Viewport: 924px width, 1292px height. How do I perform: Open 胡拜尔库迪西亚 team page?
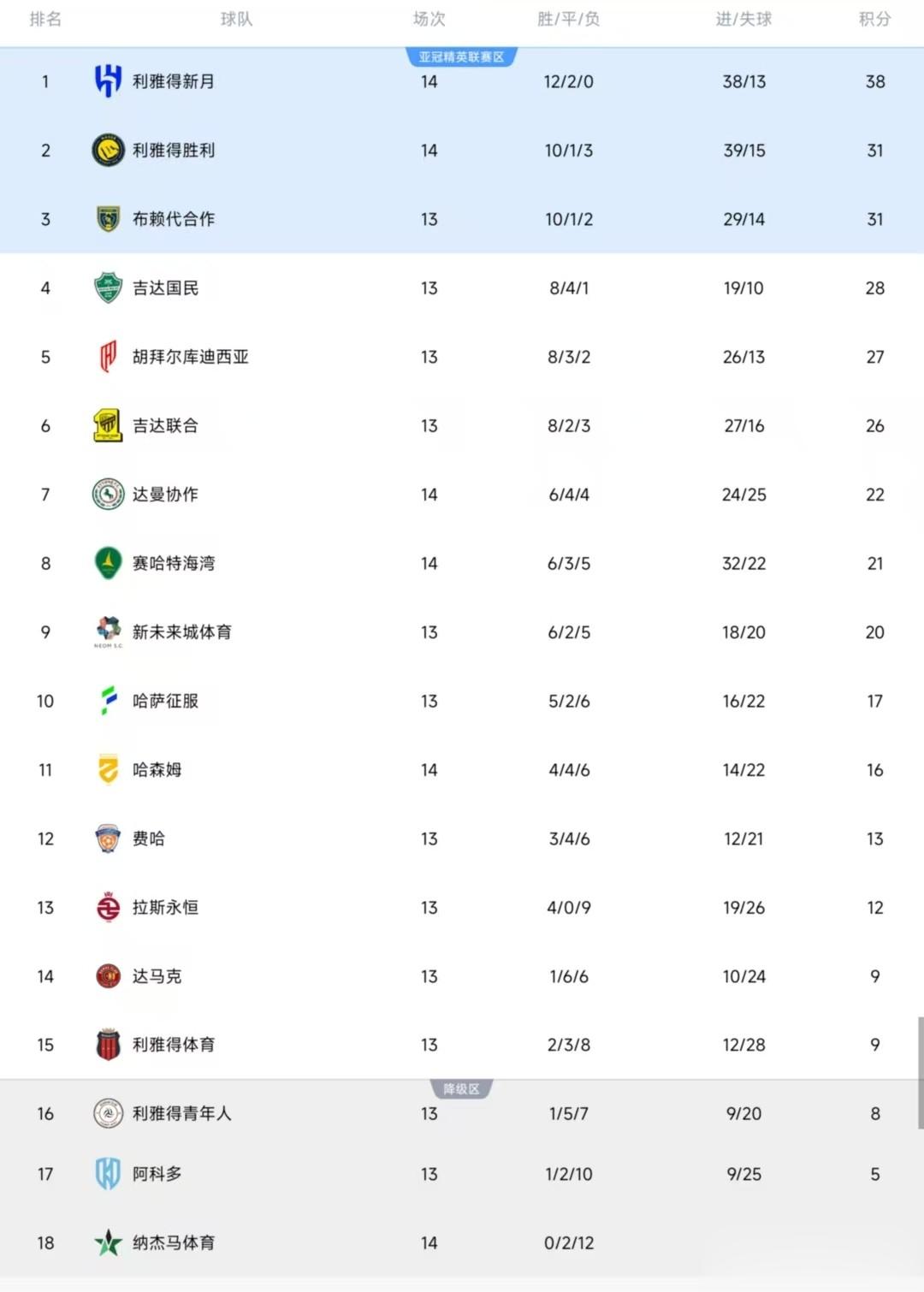tap(190, 357)
